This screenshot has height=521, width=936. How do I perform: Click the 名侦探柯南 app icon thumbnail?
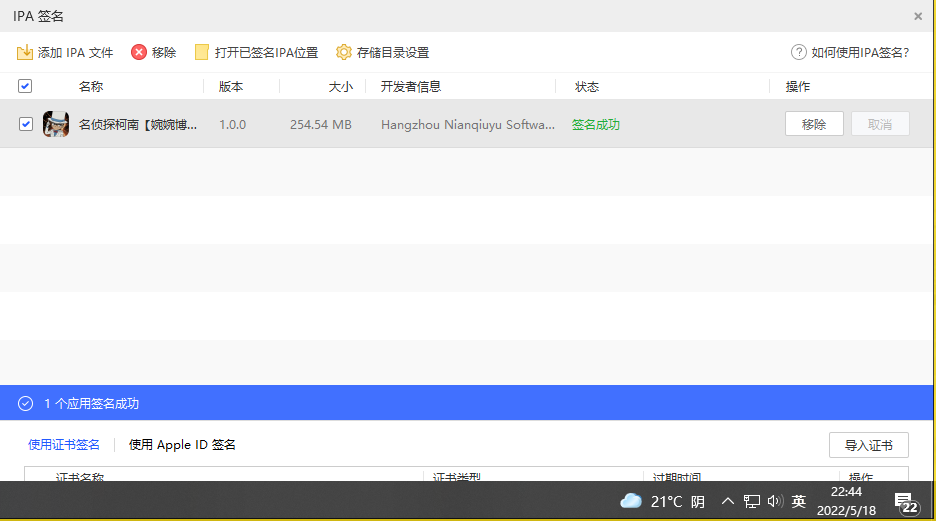[56, 125]
